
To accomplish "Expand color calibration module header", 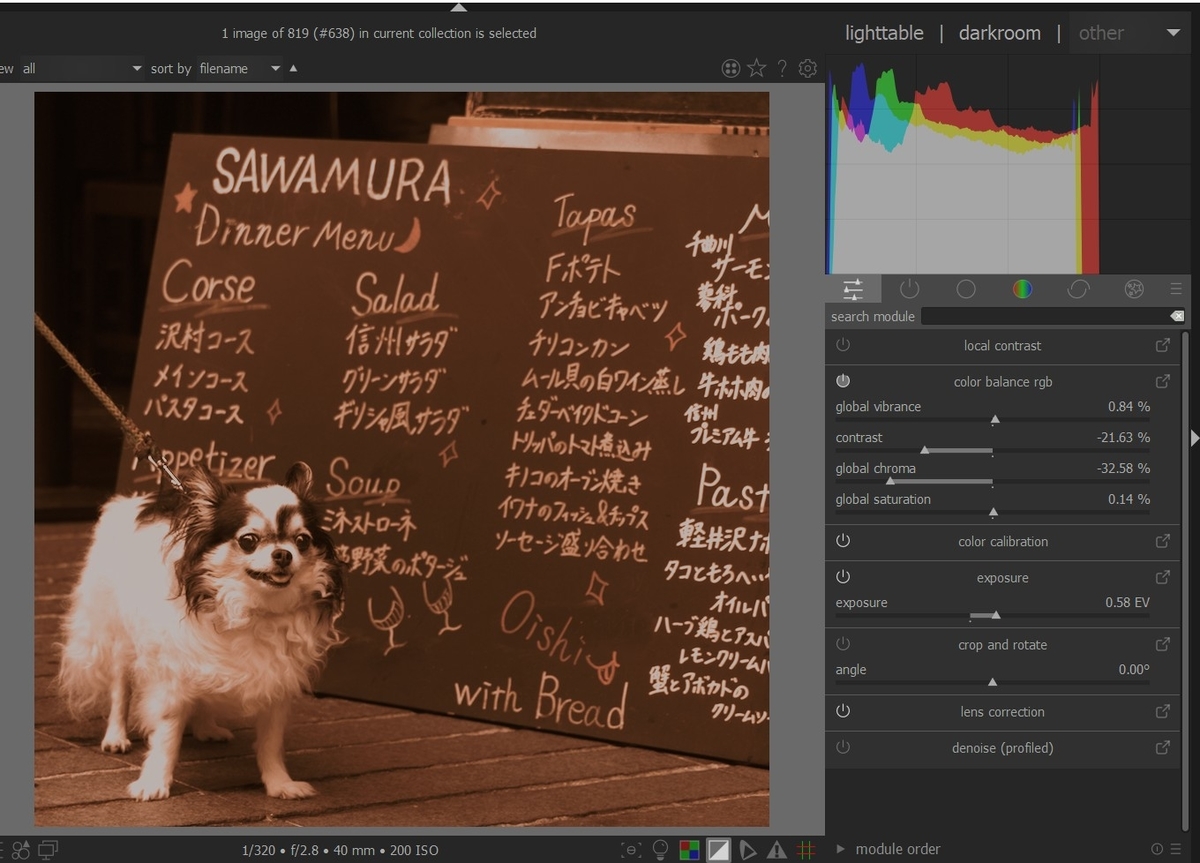I will tap(1002, 541).
